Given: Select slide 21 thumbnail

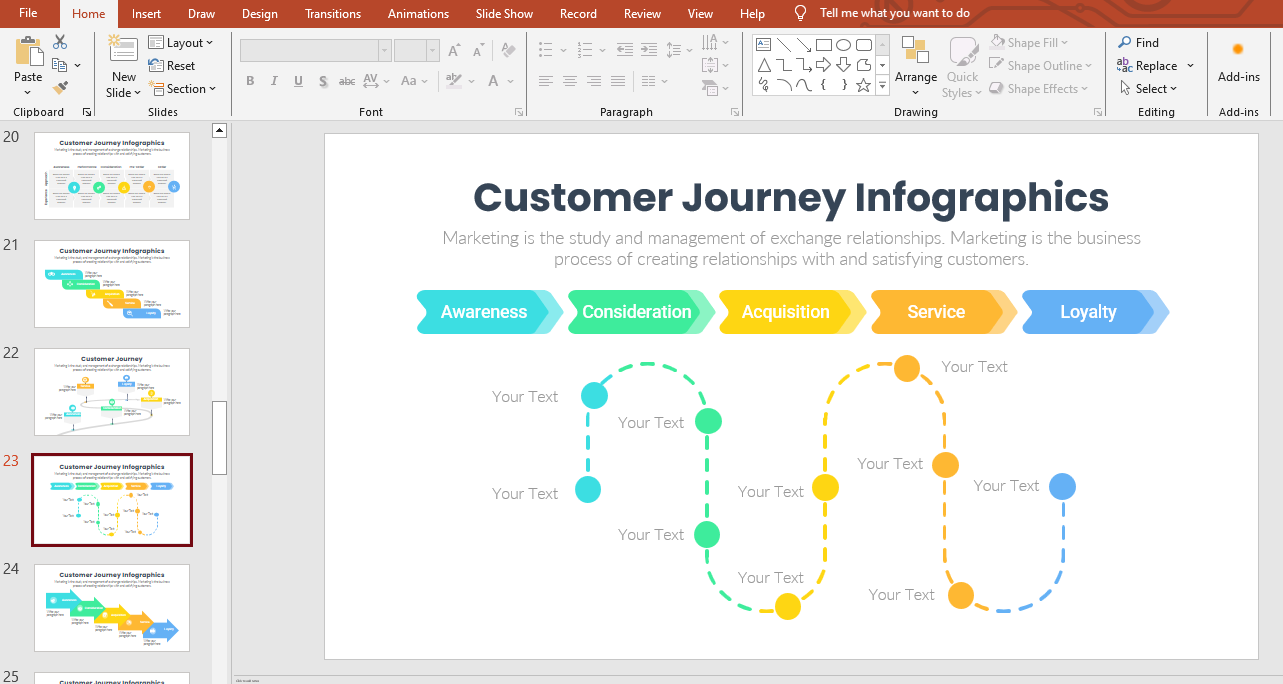Looking at the screenshot, I should [x=112, y=284].
